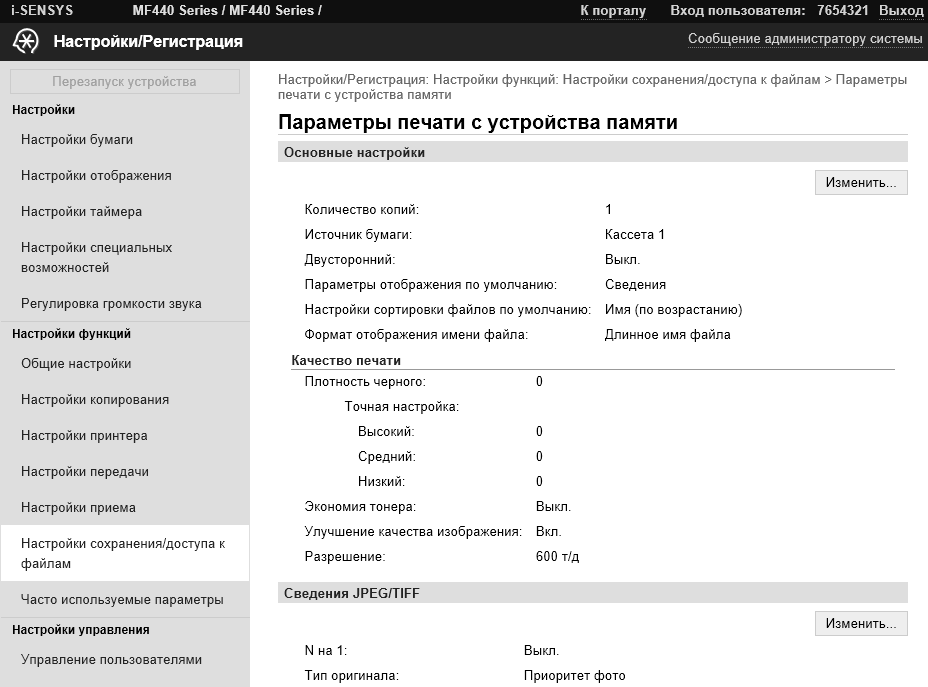The height and width of the screenshot is (687, 928).
Task: Open Настройки приема in sidebar
Action: click(x=78, y=508)
